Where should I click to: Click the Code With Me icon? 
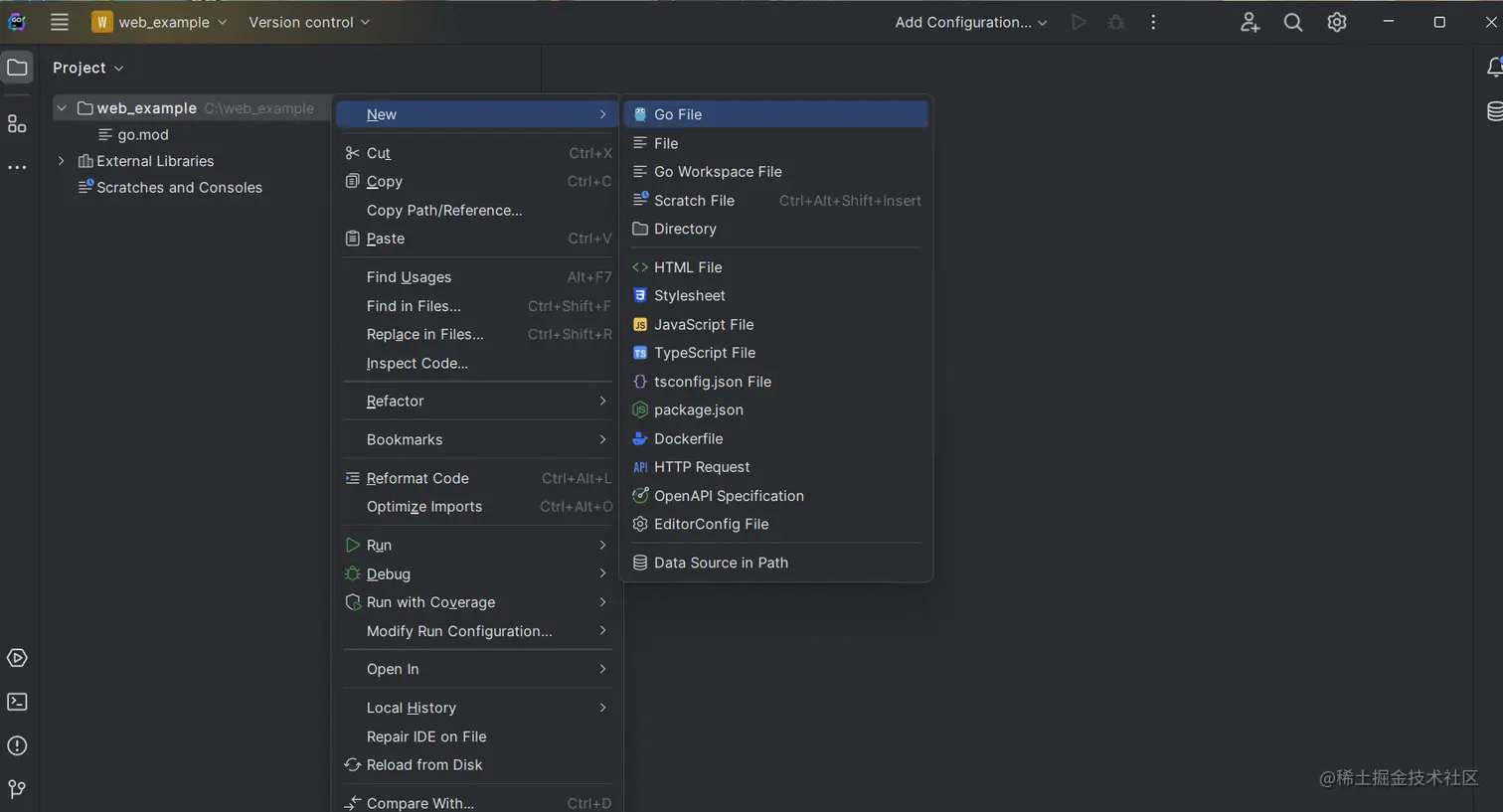[x=1250, y=22]
